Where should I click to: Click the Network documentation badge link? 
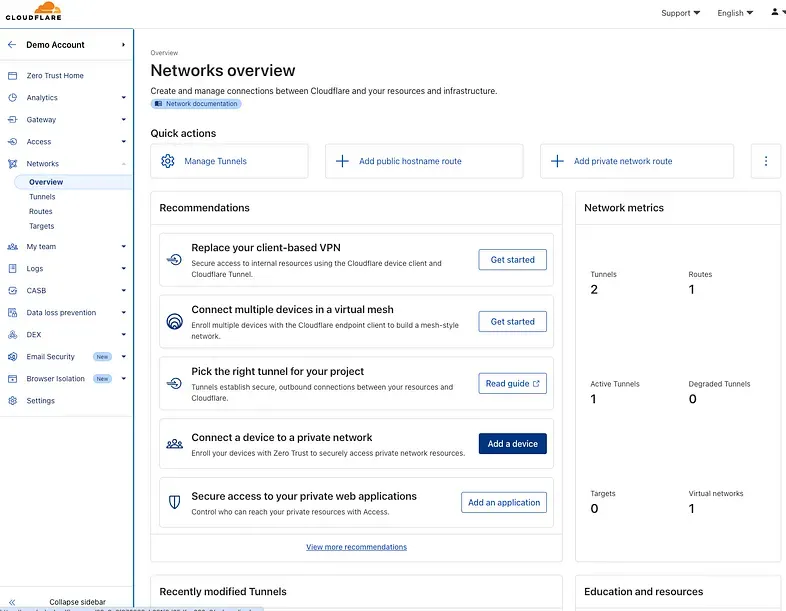click(x=196, y=104)
